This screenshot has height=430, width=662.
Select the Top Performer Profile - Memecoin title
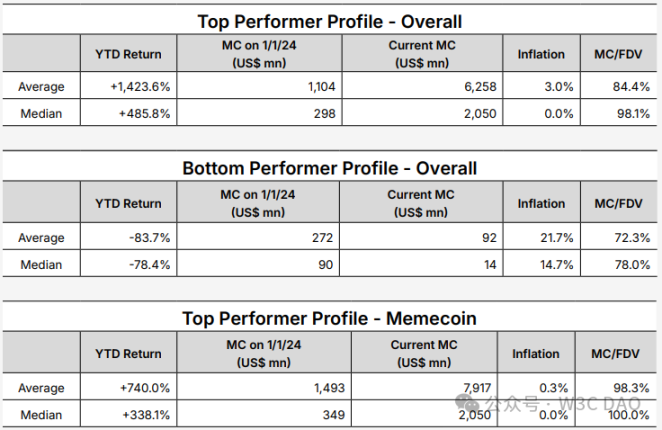pyautogui.click(x=329, y=318)
